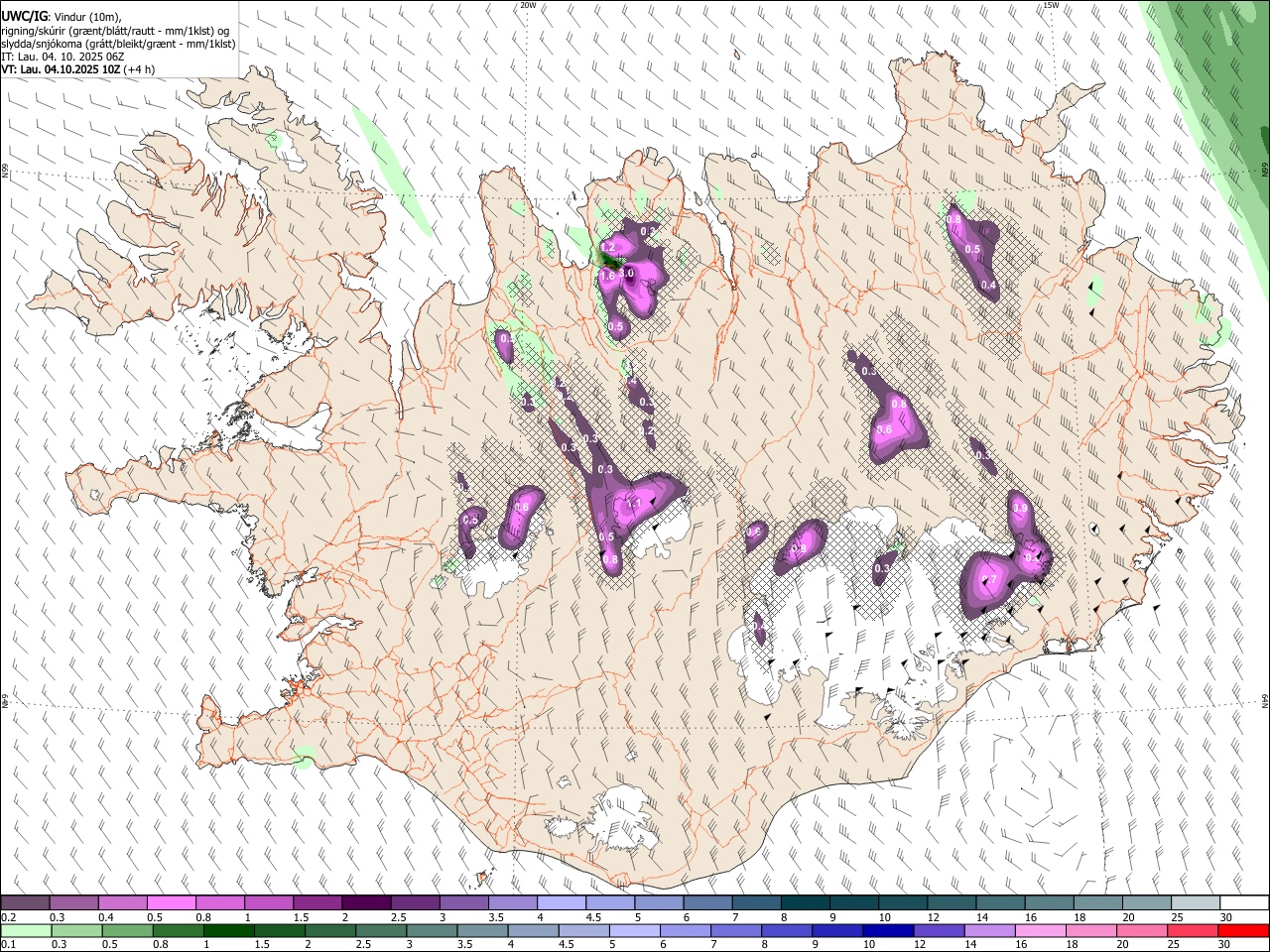This screenshot has width=1270, height=952.
Task: Click the '64N' latitude label on the right map edge
Action: pyautogui.click(x=1264, y=700)
